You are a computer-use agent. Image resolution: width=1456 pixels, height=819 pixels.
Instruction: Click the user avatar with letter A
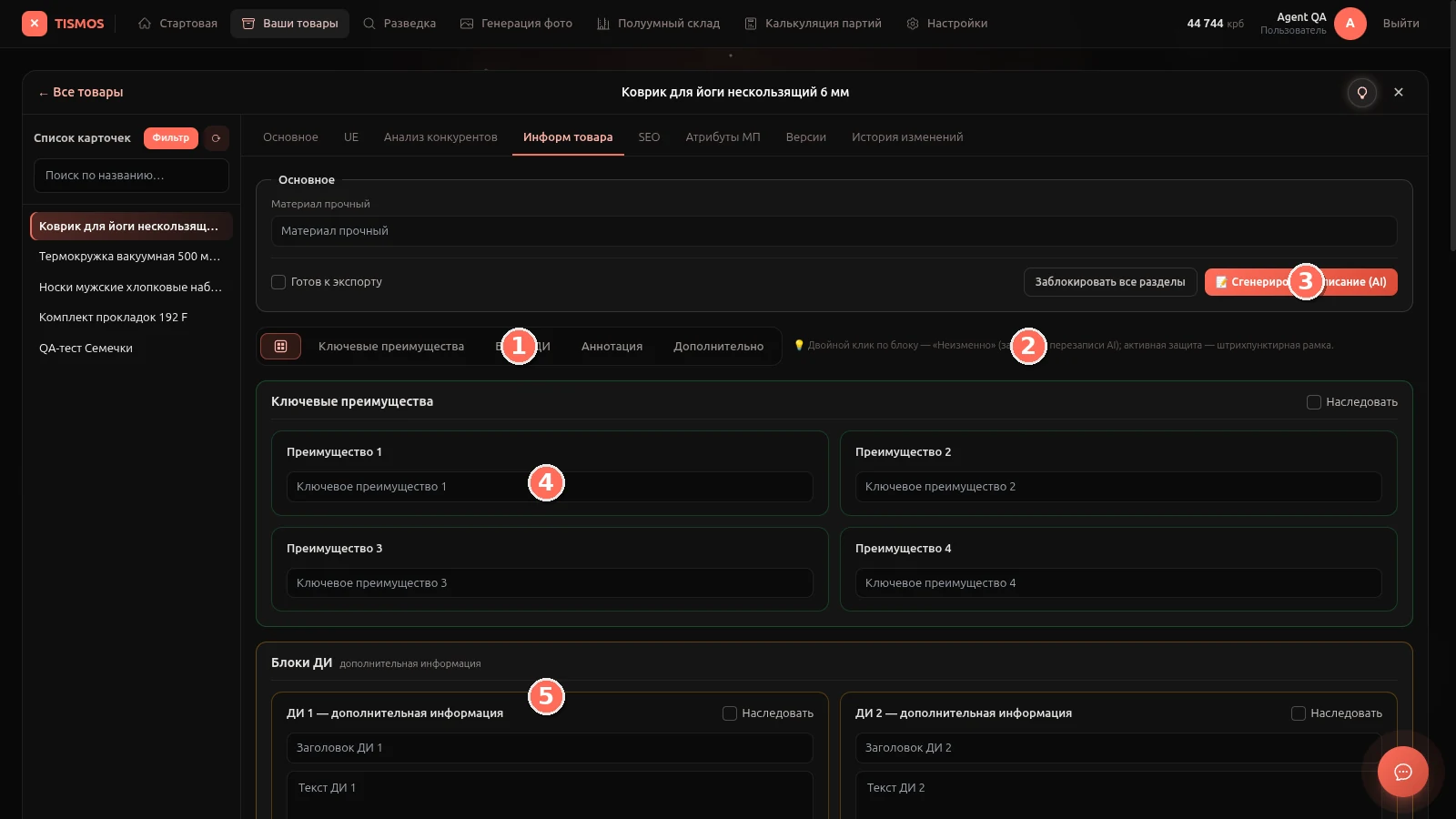point(1350,24)
